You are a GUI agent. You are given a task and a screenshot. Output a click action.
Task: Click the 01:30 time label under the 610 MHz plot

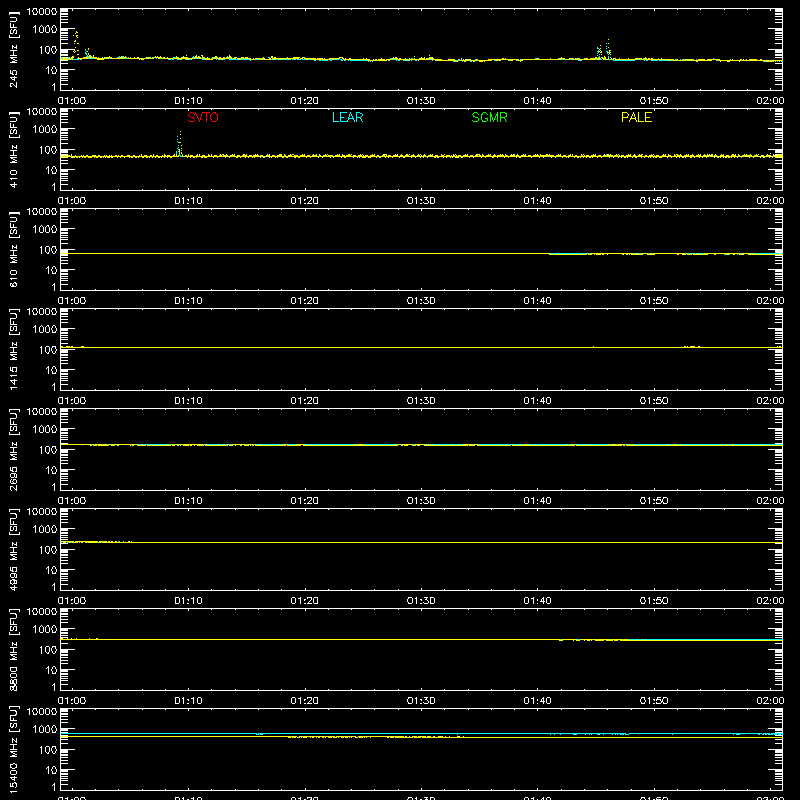point(421,301)
